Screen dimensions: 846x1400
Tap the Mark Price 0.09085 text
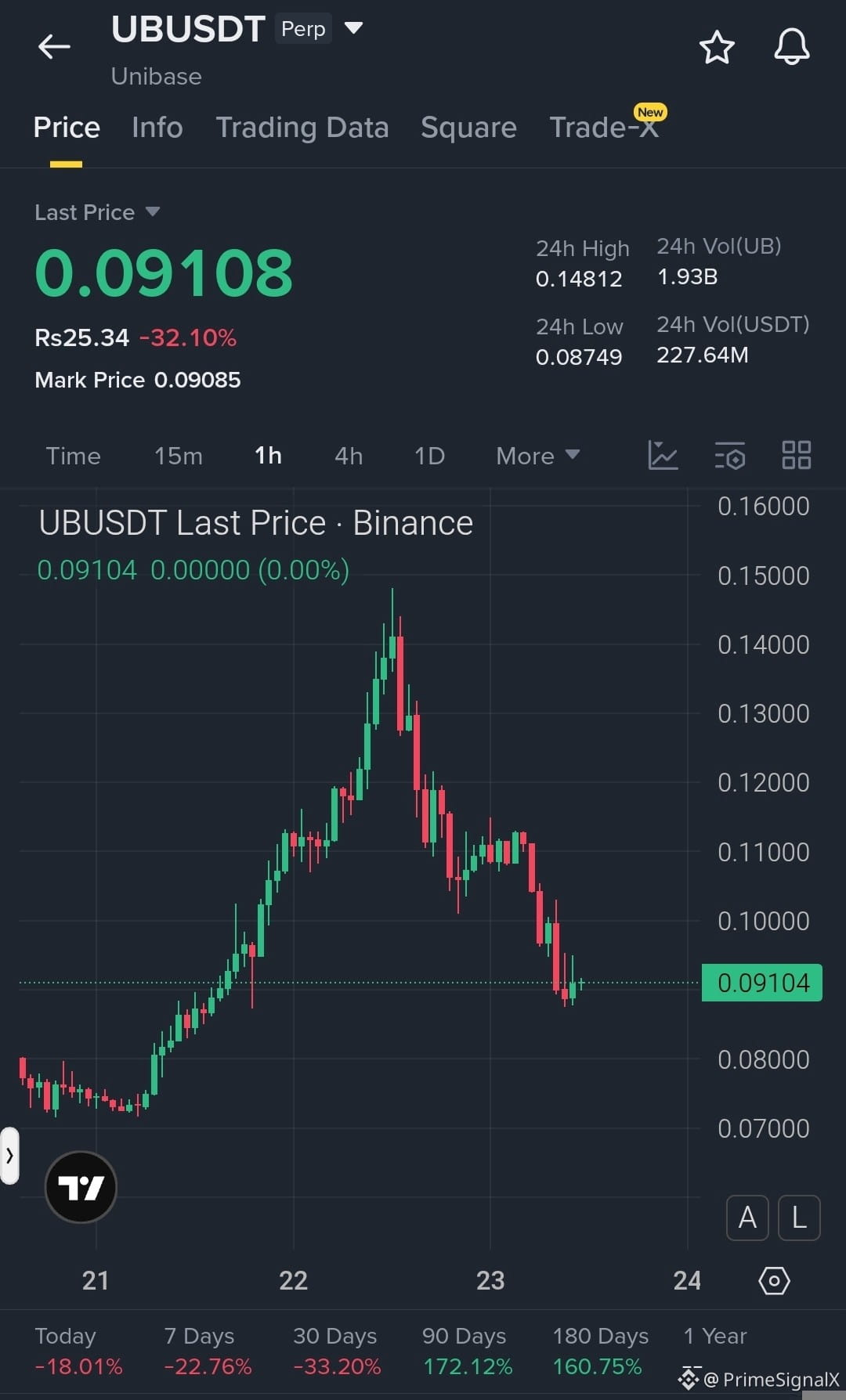(138, 380)
